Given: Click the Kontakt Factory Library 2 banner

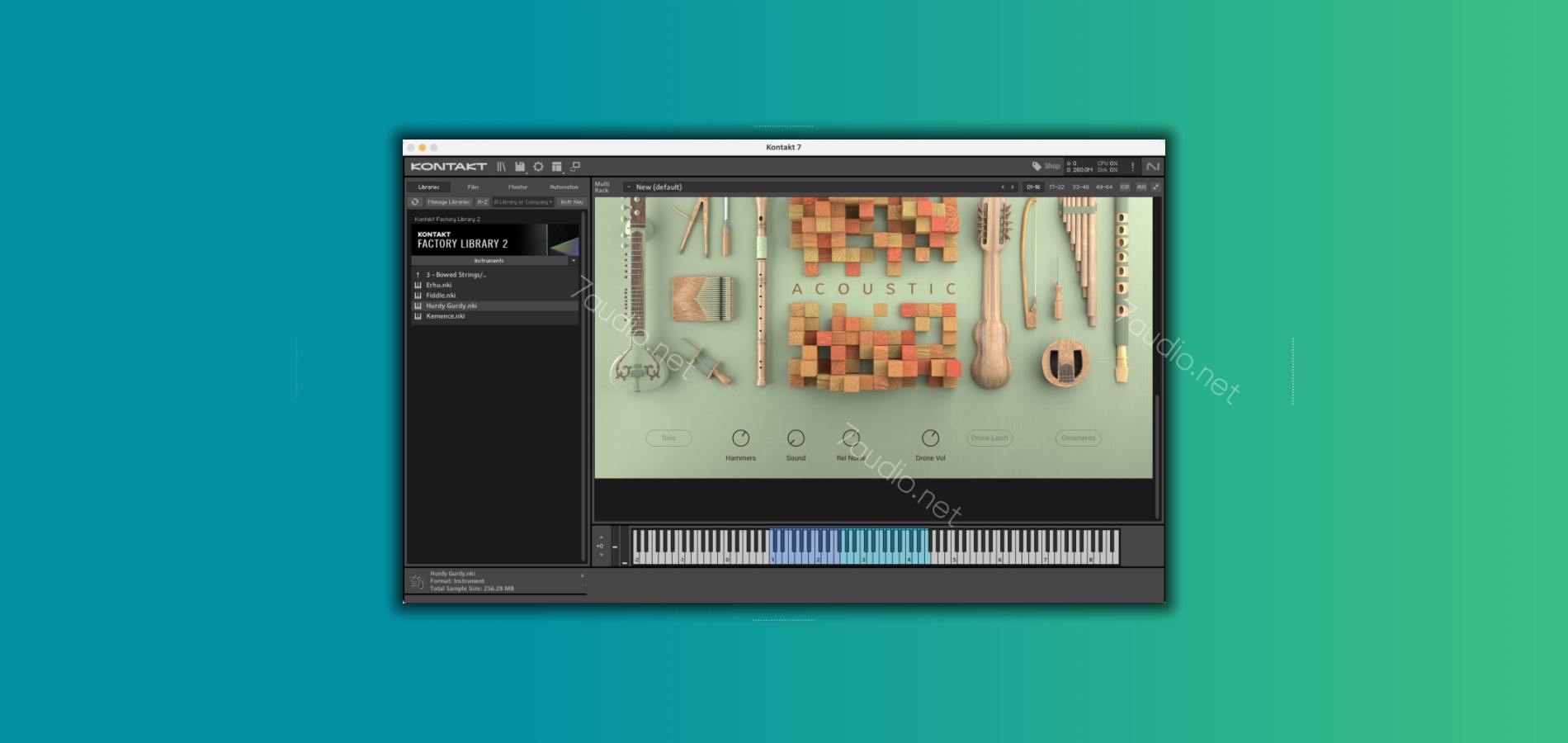Looking at the screenshot, I should (495, 240).
